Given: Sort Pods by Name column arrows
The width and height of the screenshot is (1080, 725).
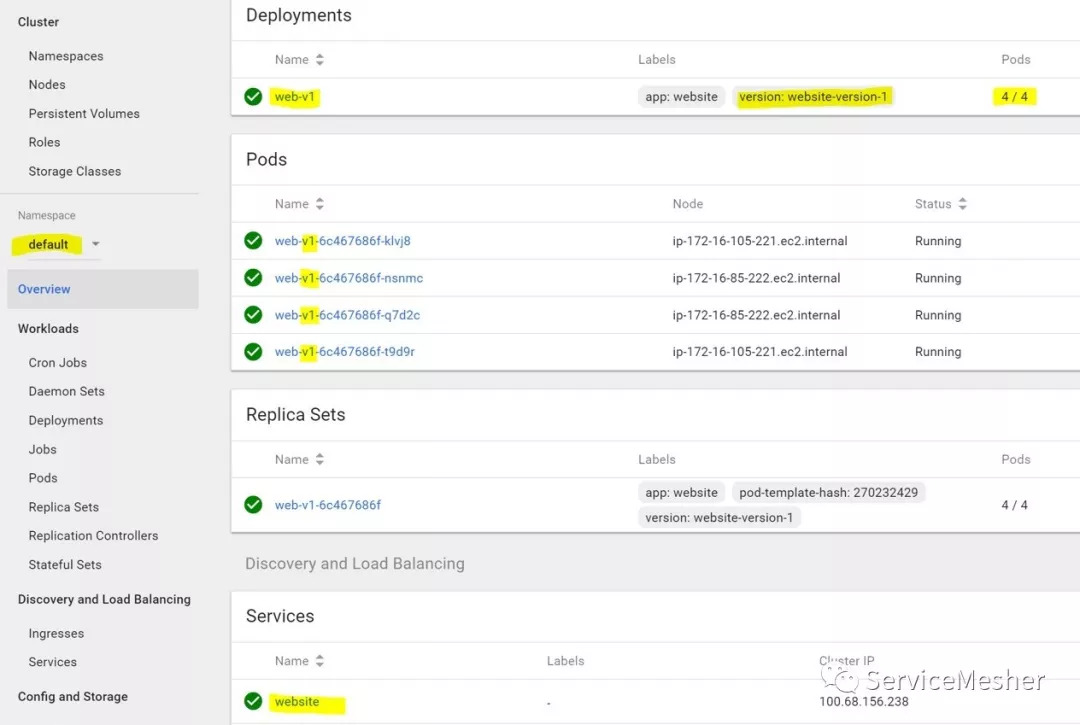Looking at the screenshot, I should pyautogui.click(x=320, y=204).
